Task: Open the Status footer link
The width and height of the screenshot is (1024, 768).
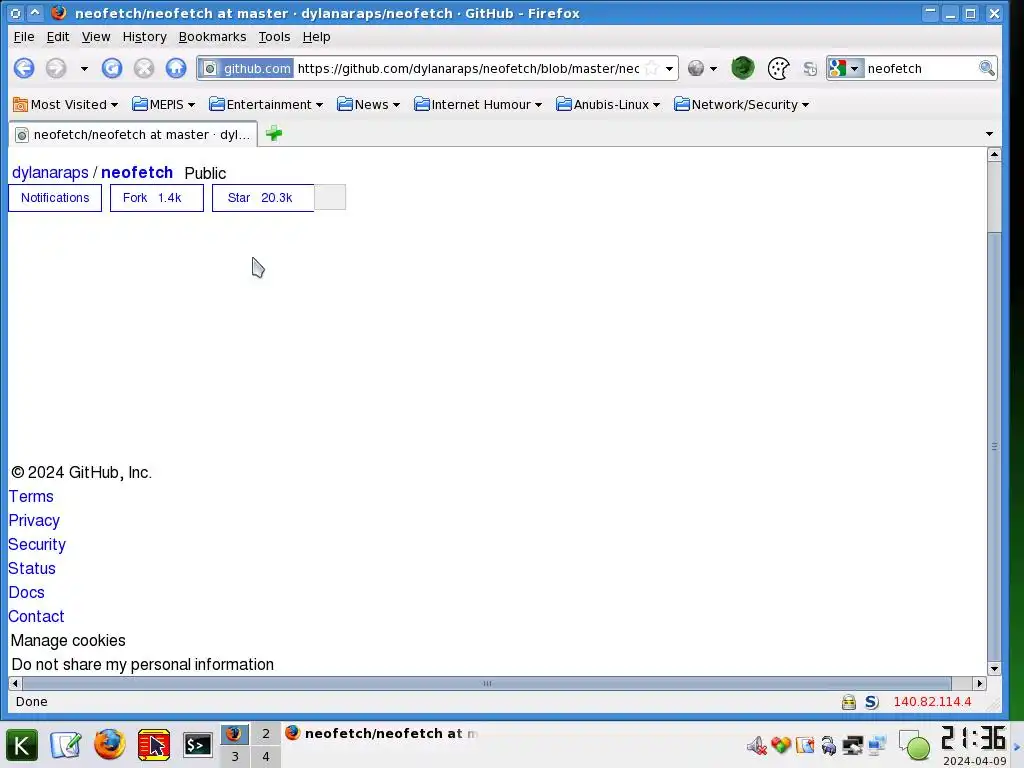Action: pyautogui.click(x=32, y=568)
